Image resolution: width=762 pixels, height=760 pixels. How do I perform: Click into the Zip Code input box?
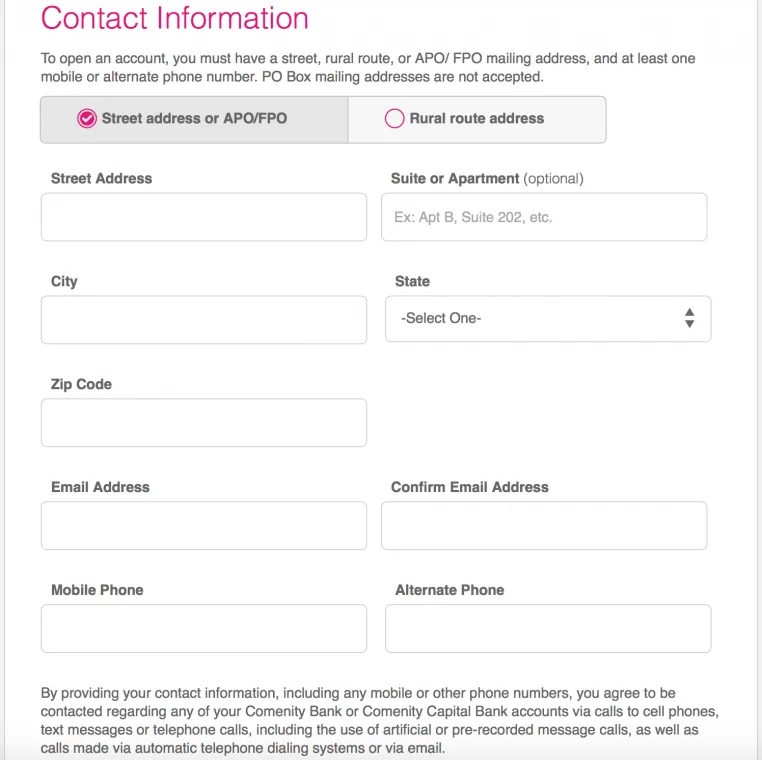tap(204, 423)
